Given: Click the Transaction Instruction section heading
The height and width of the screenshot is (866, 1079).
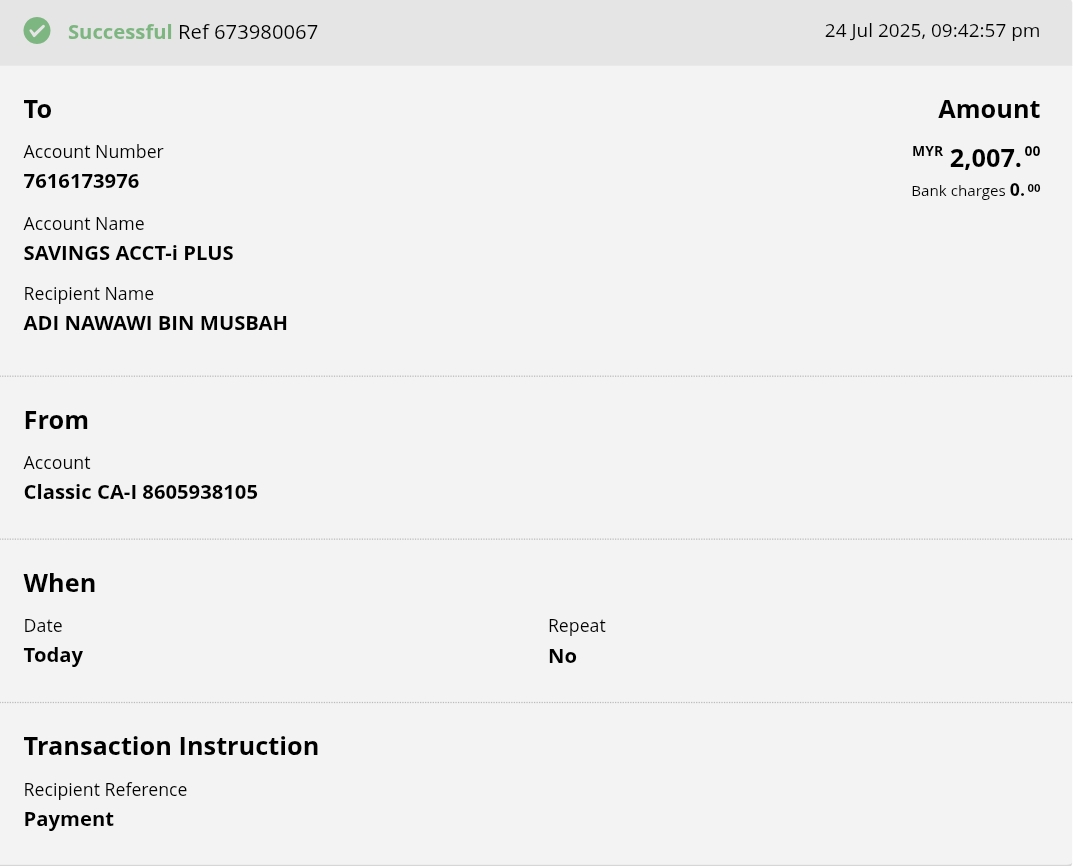Looking at the screenshot, I should click(171, 746).
